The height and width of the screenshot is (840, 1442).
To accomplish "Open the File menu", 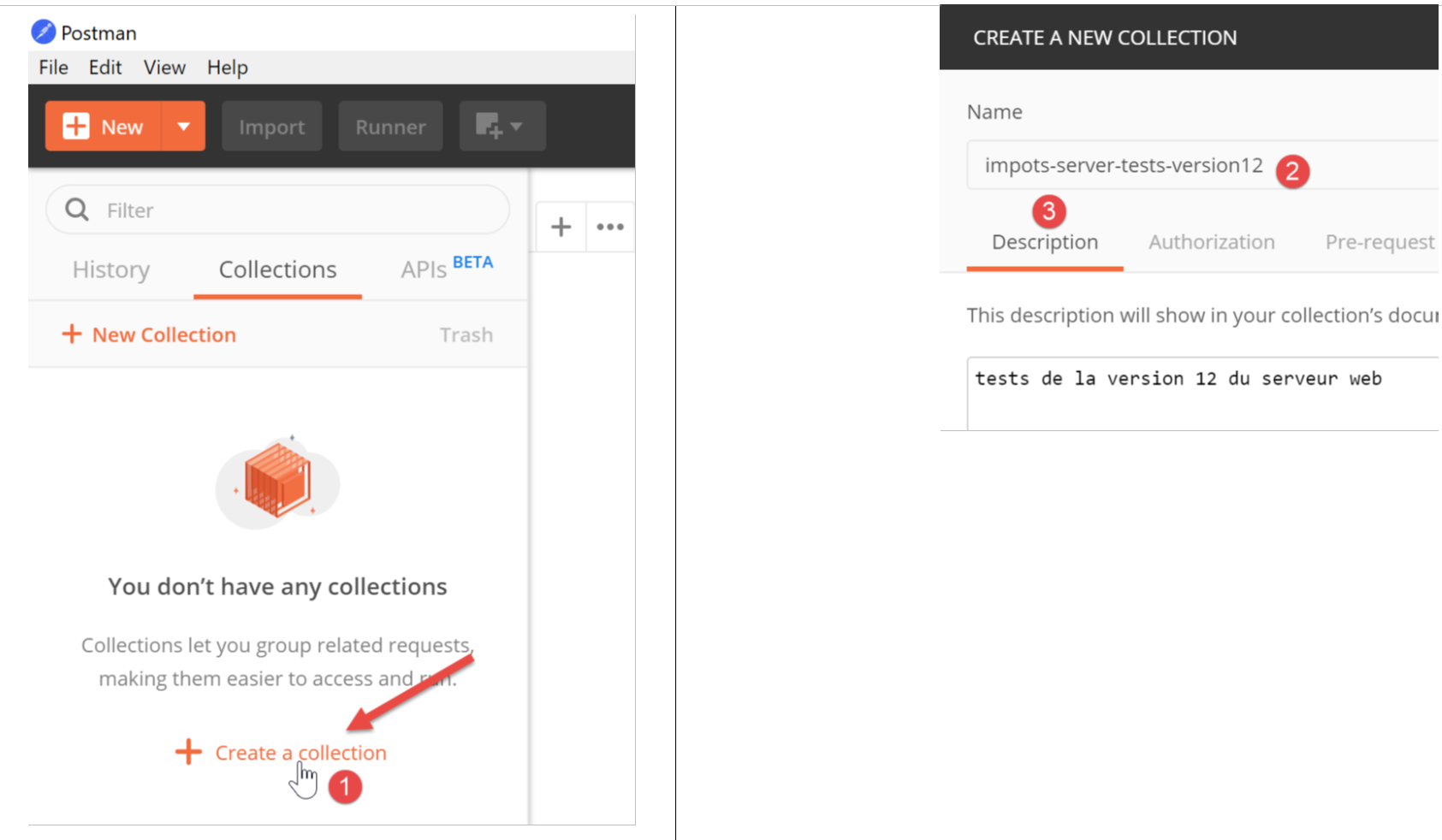I will [53, 68].
